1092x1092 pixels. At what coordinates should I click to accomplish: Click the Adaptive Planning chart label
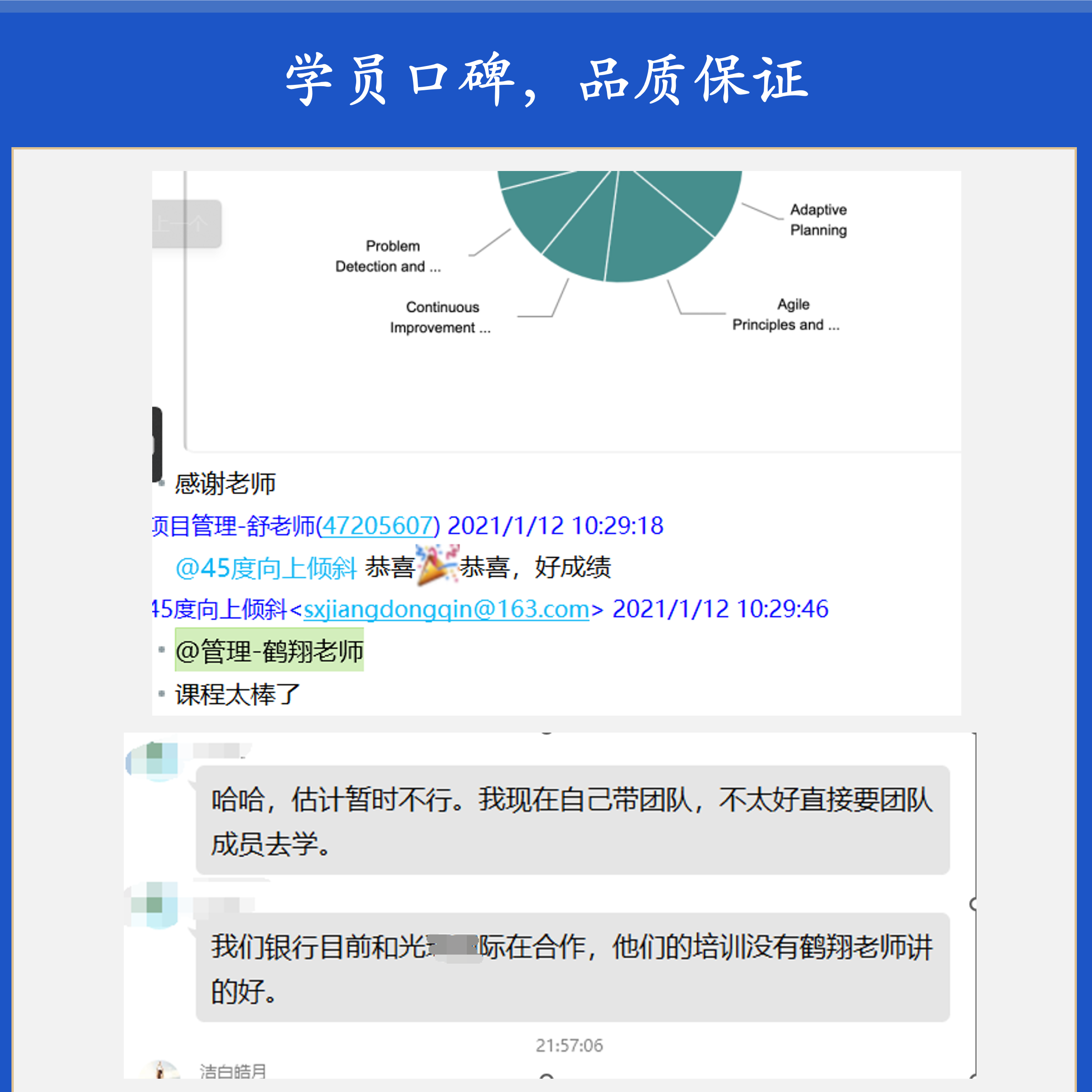[x=818, y=220]
